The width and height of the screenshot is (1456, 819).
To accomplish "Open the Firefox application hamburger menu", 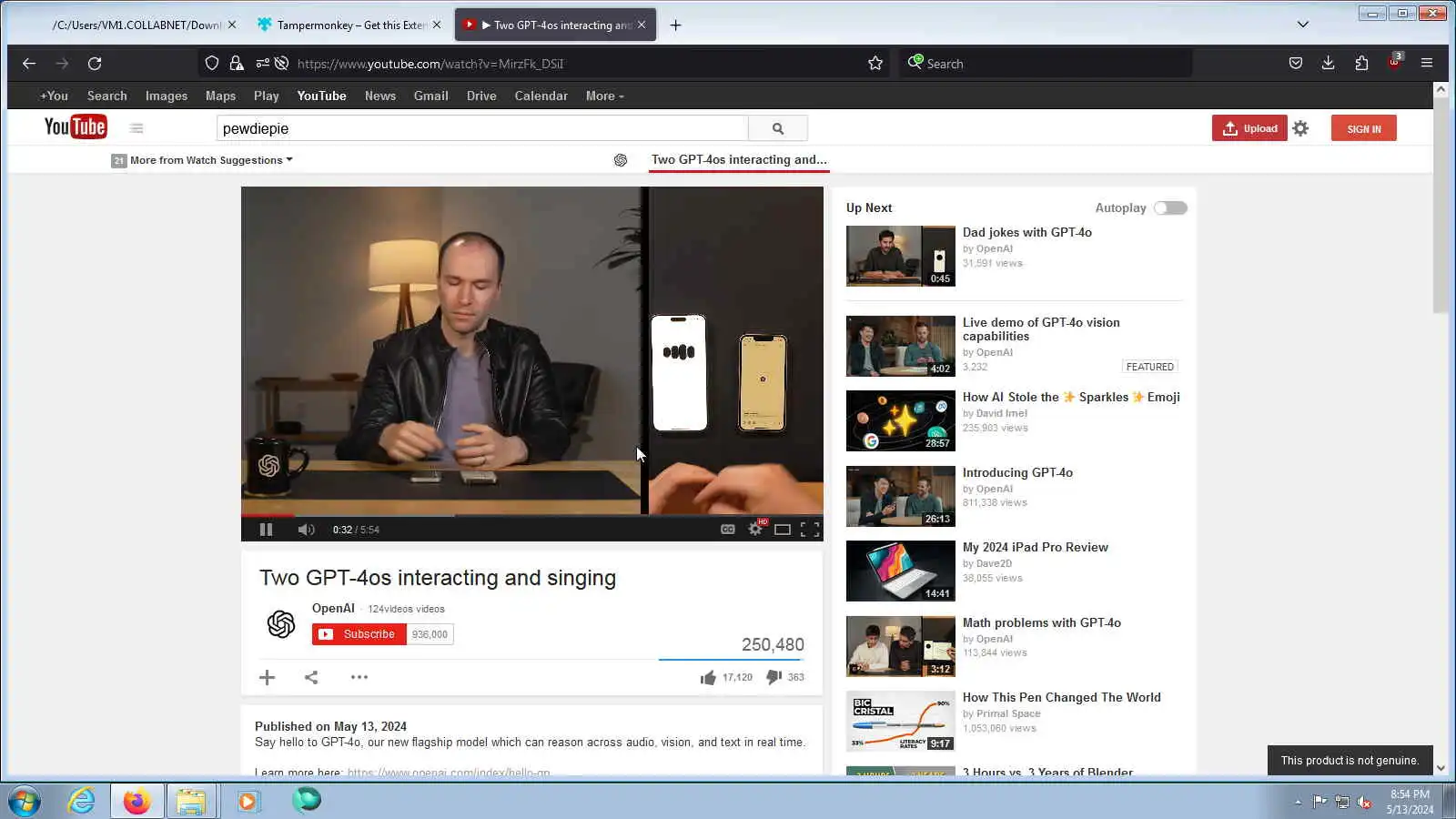I will (1426, 64).
